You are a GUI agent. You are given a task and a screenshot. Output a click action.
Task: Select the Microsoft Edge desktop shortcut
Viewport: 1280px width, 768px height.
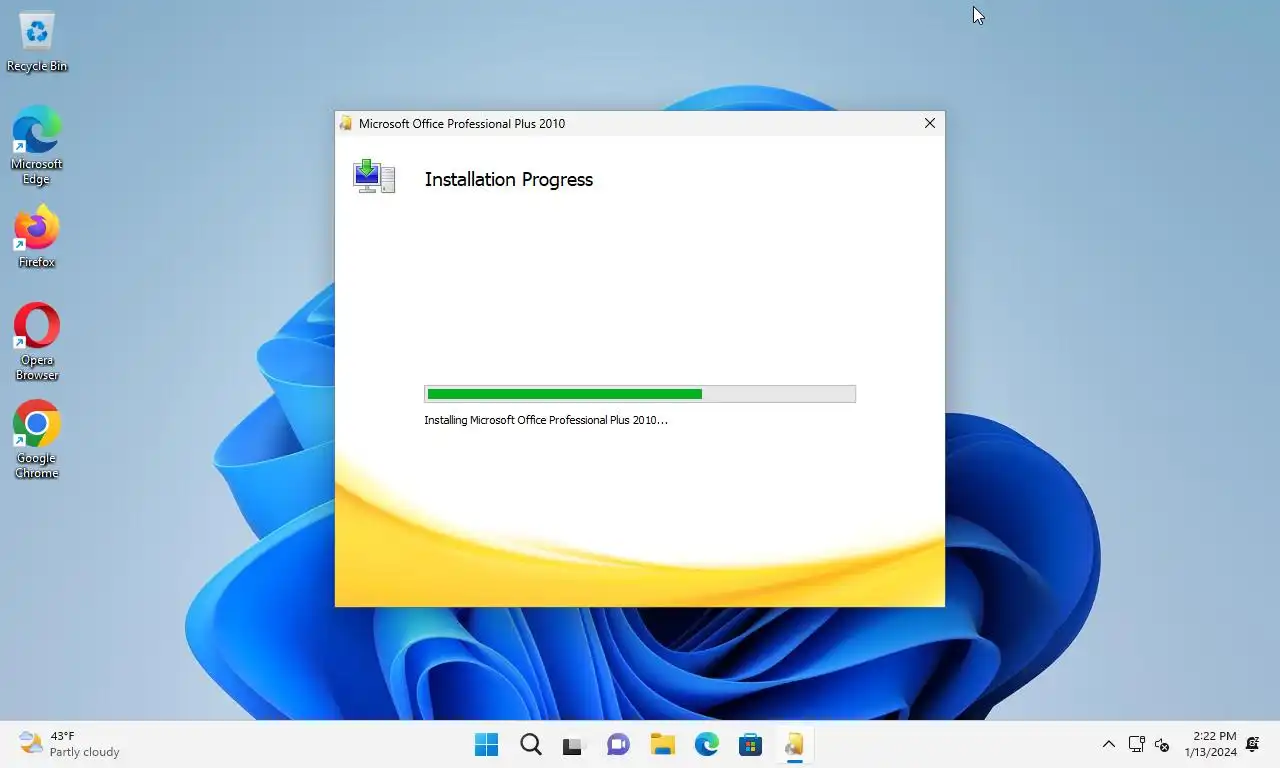tap(37, 145)
